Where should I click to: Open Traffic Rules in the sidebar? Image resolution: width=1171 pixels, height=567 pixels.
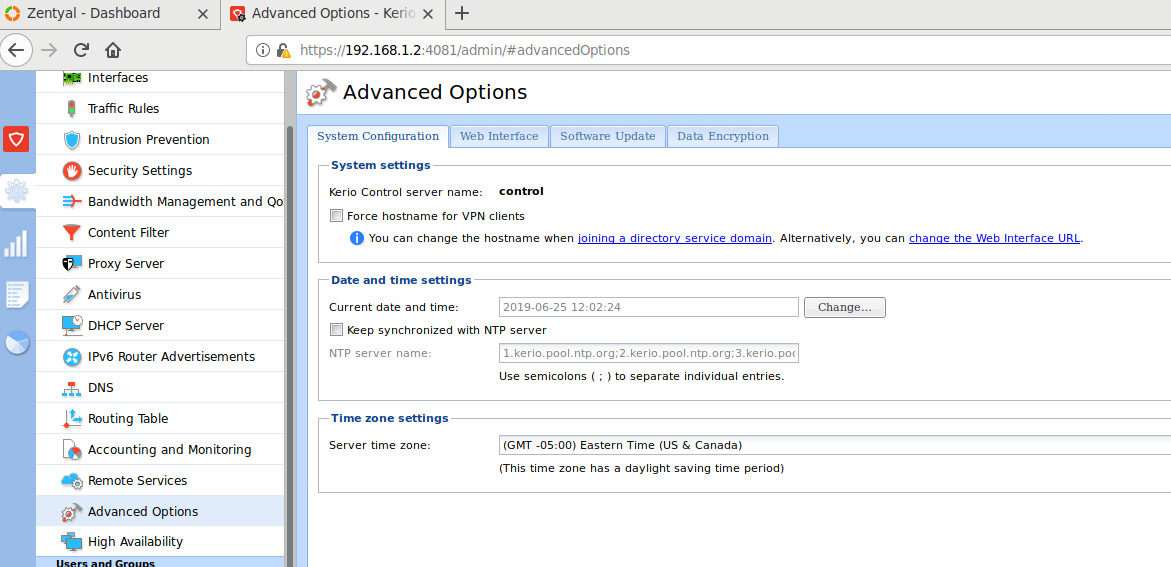coord(160,108)
